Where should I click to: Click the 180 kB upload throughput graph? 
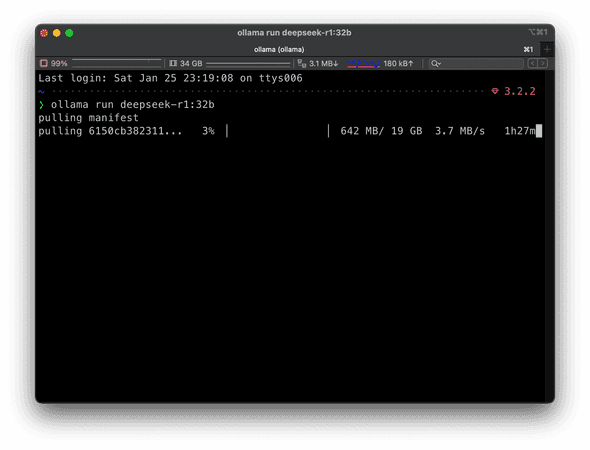[363, 64]
